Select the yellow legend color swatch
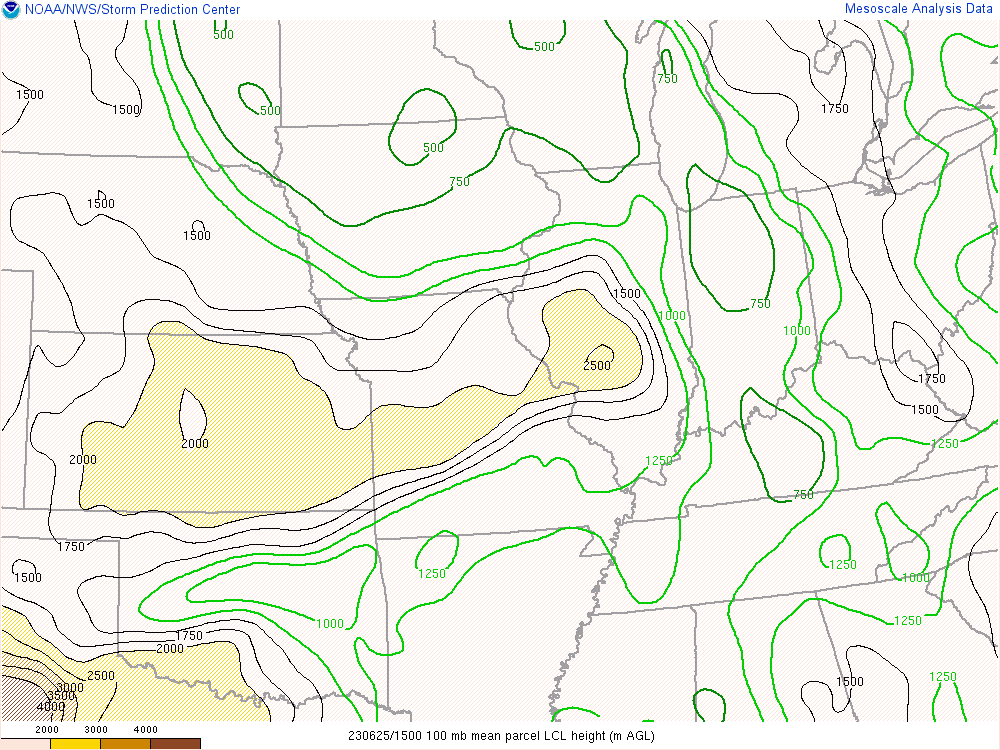1000x750 pixels. click(75, 744)
